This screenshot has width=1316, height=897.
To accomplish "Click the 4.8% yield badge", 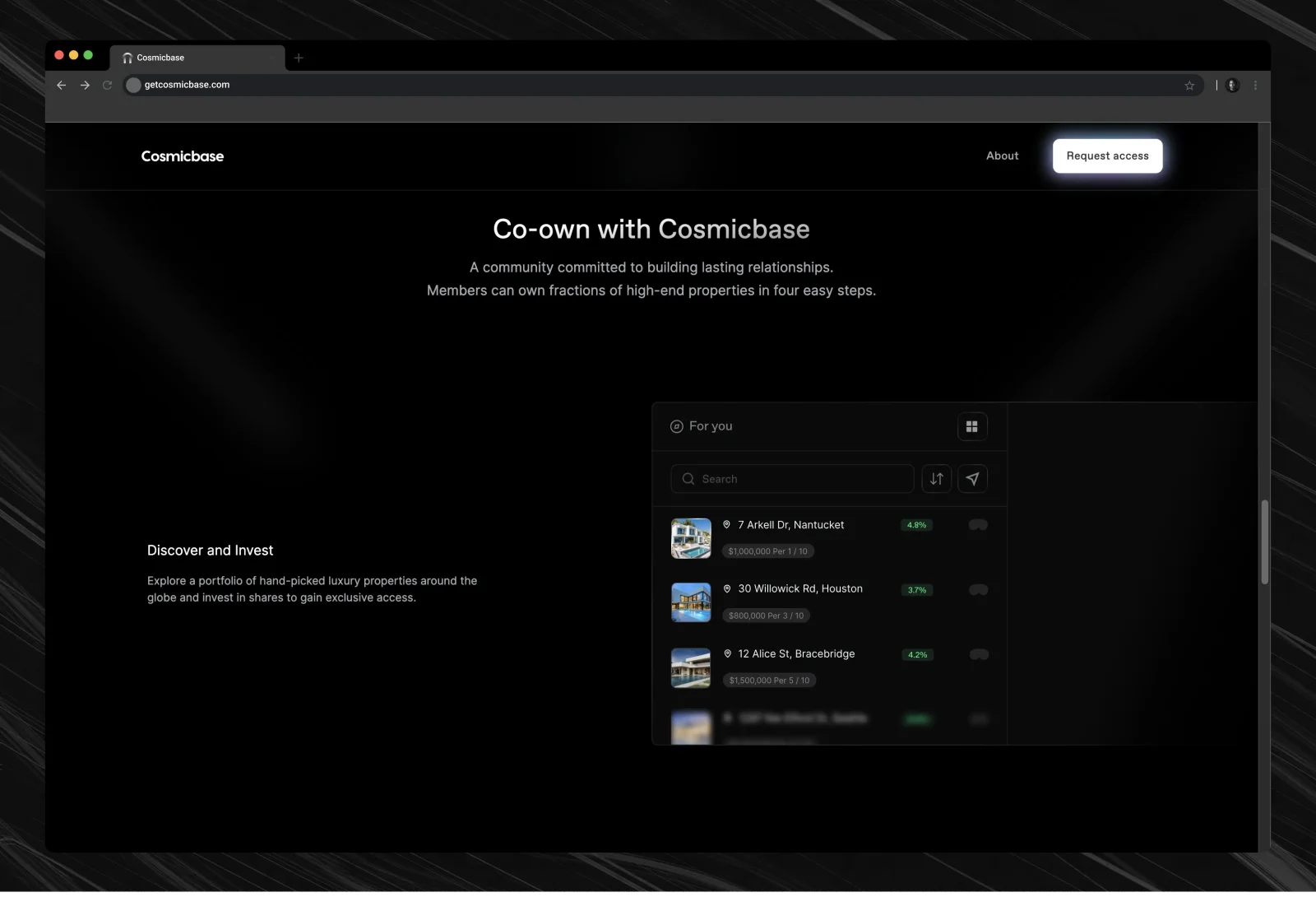I will click(x=916, y=525).
